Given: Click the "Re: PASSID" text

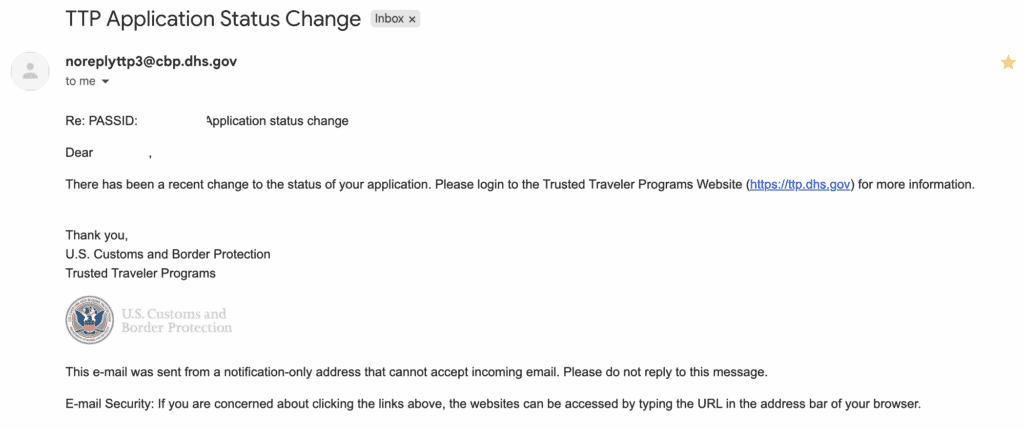Looking at the screenshot, I should click(x=101, y=121).
